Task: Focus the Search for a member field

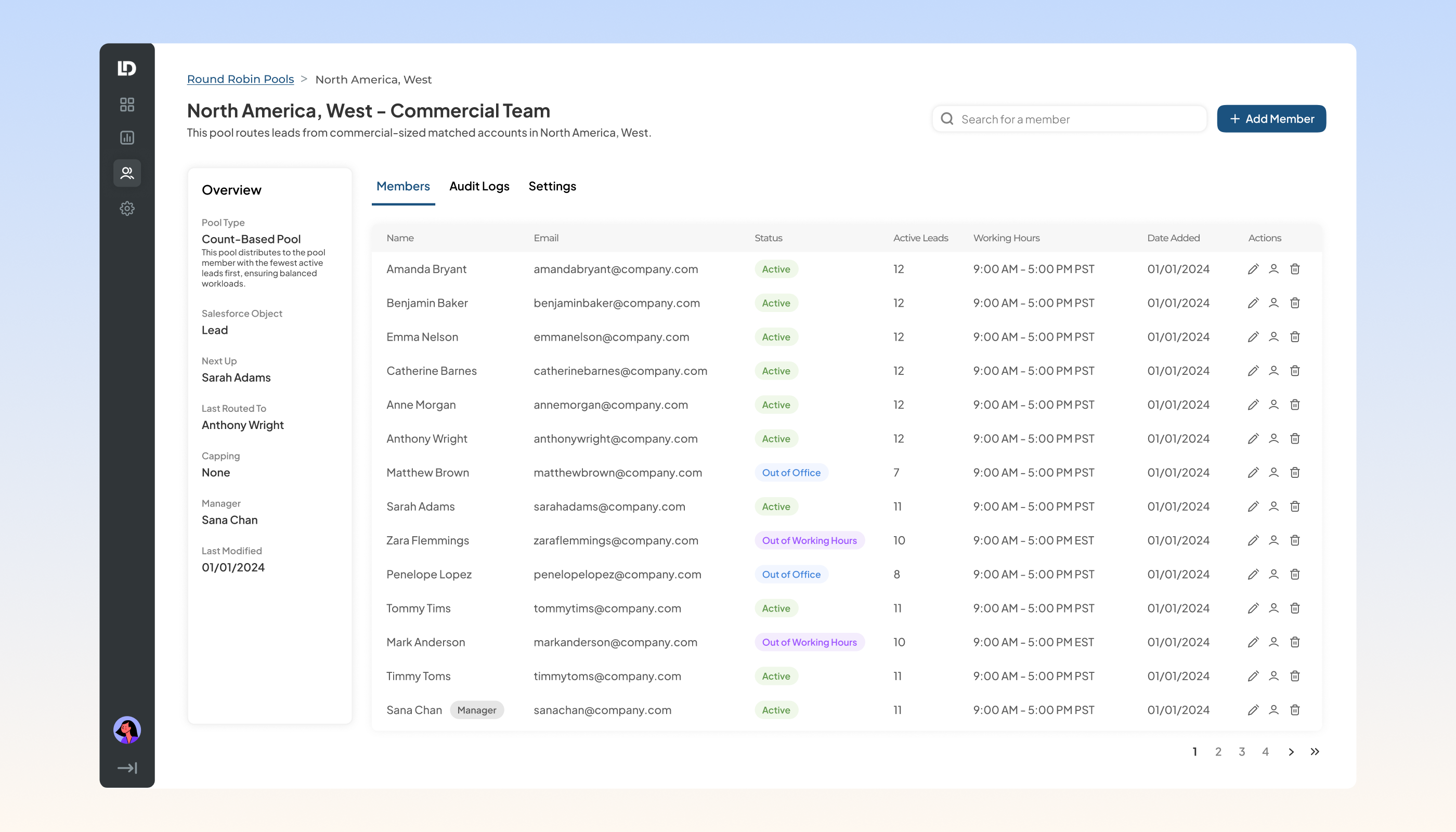Action: (1069, 119)
